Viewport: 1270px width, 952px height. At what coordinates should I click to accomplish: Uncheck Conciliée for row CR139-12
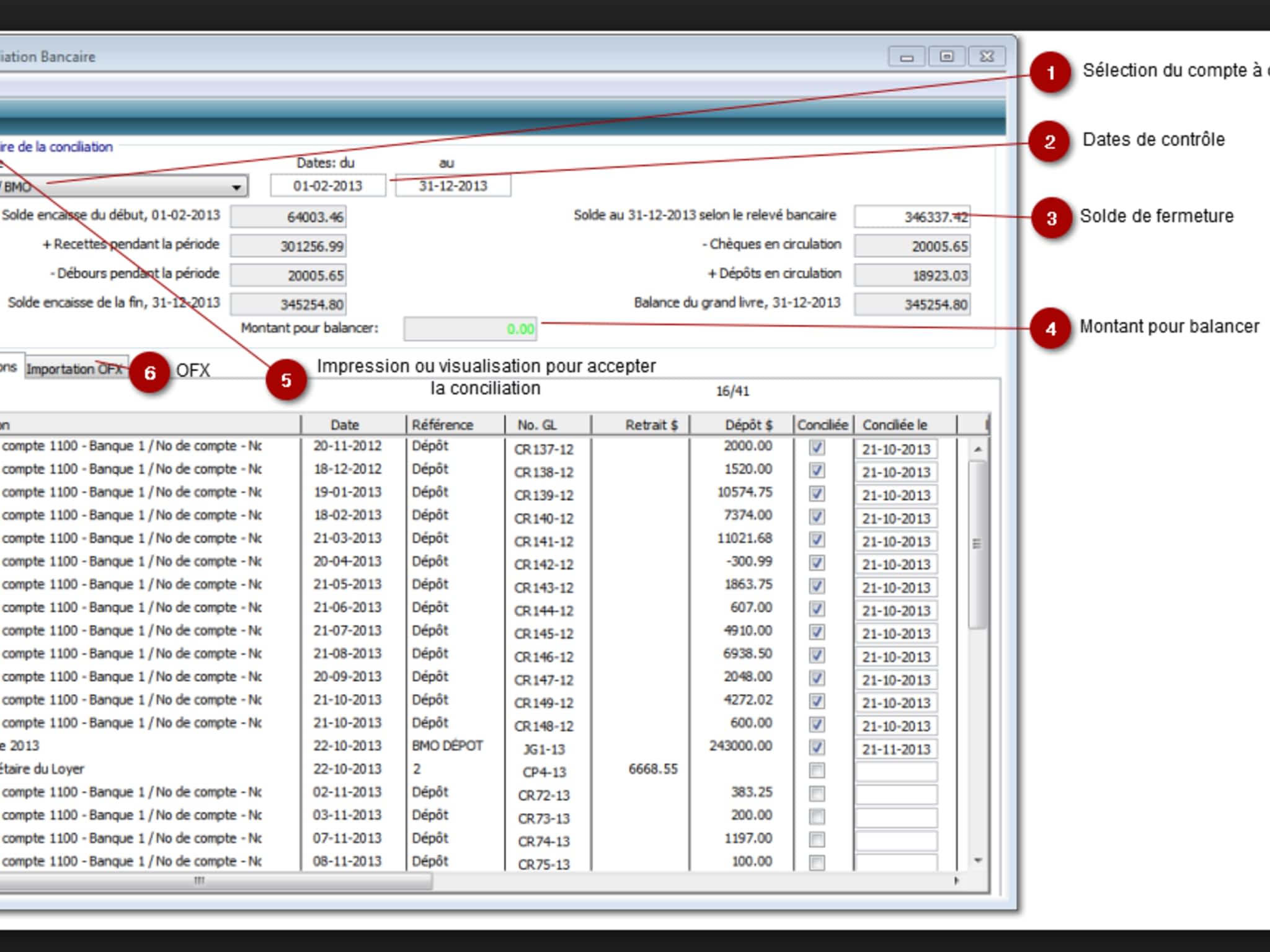(x=817, y=493)
